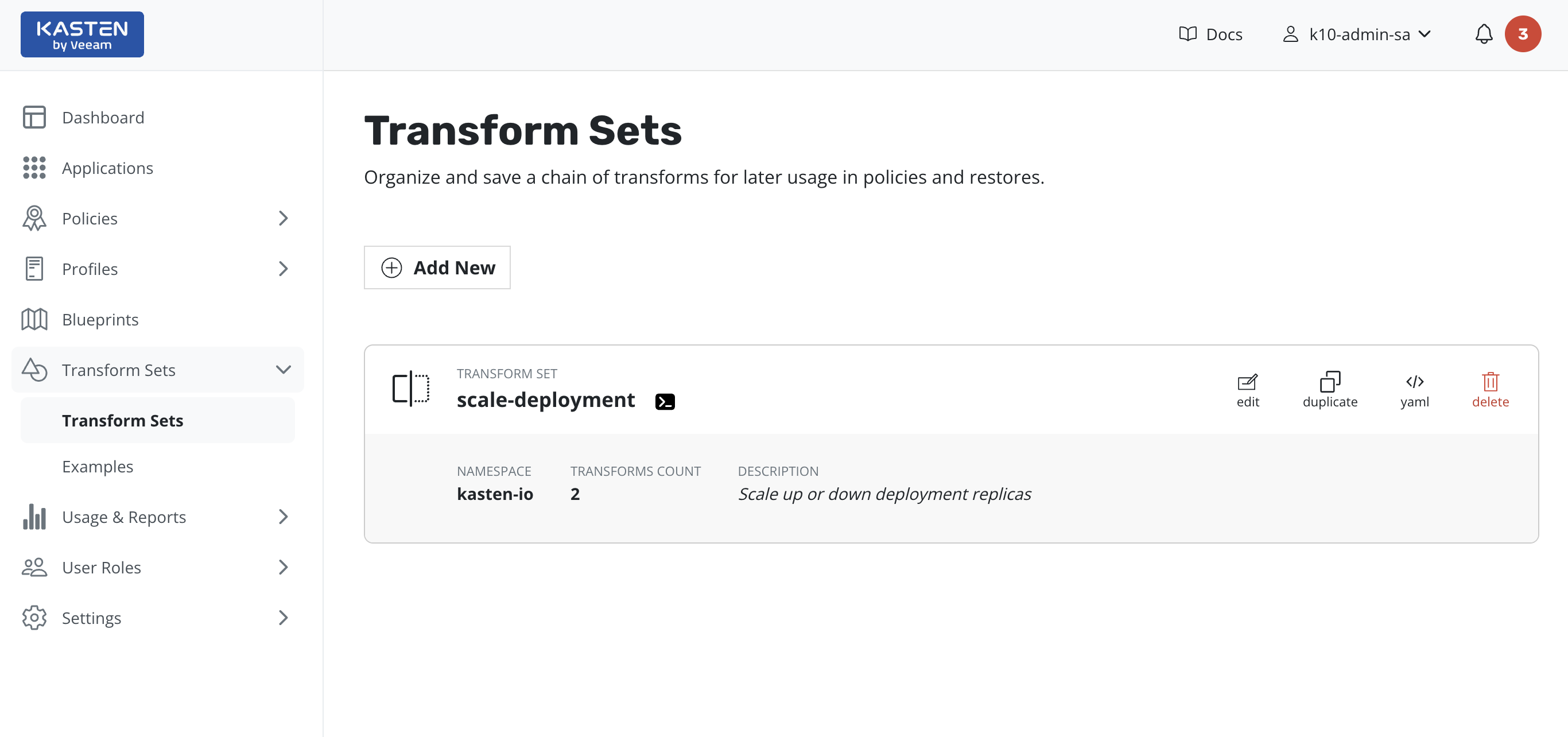Open the Dashboard page
The height and width of the screenshot is (737, 1568).
tap(103, 118)
